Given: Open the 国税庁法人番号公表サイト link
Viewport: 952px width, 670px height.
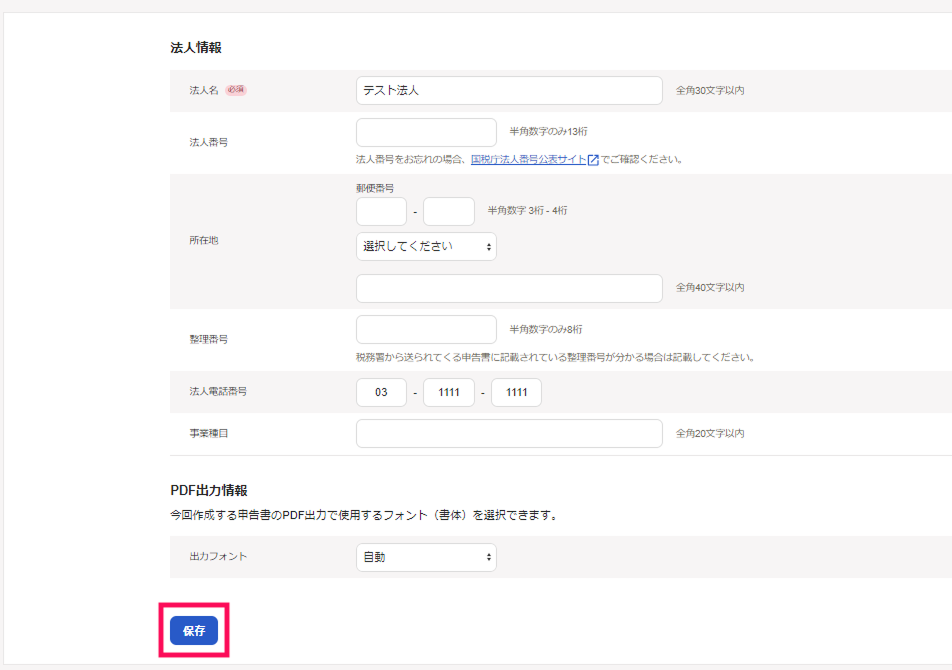Looking at the screenshot, I should (x=528, y=160).
